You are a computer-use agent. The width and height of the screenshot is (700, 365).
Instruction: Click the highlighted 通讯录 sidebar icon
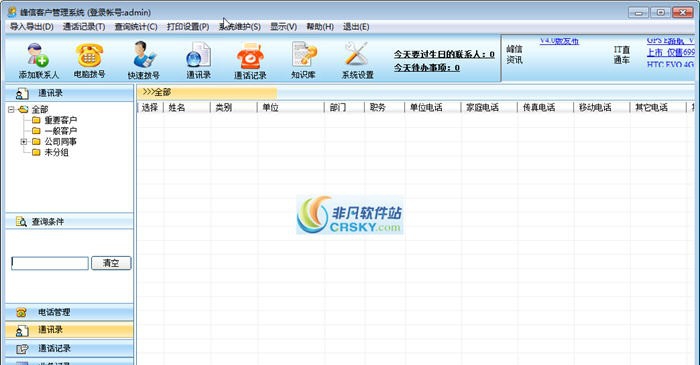coord(22,330)
